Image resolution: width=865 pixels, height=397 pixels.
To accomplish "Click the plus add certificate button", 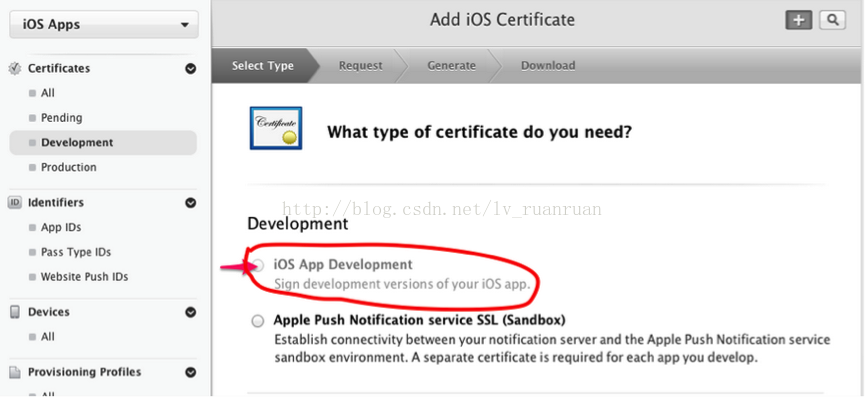I will click(x=799, y=21).
